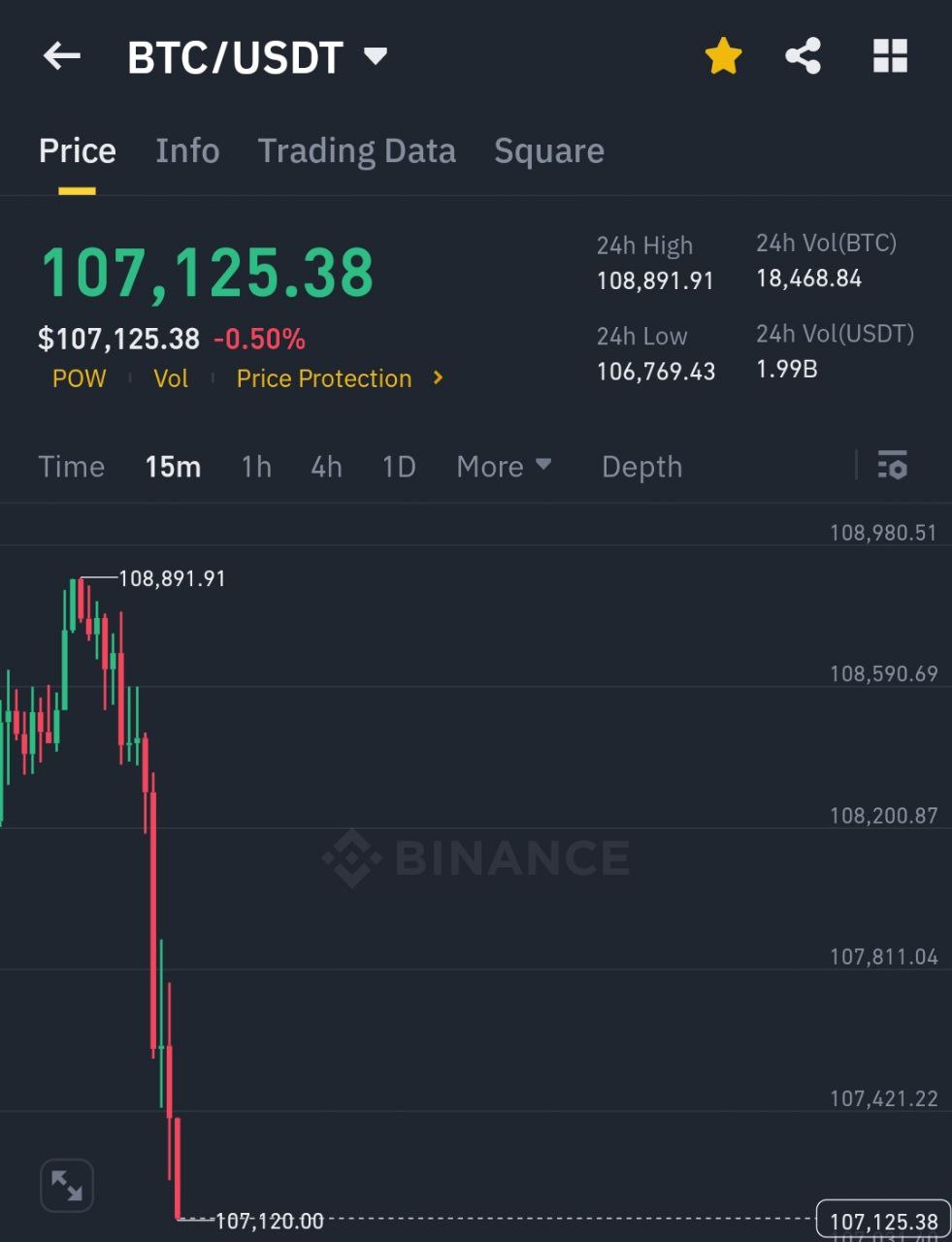Open the Square tab

click(x=549, y=150)
